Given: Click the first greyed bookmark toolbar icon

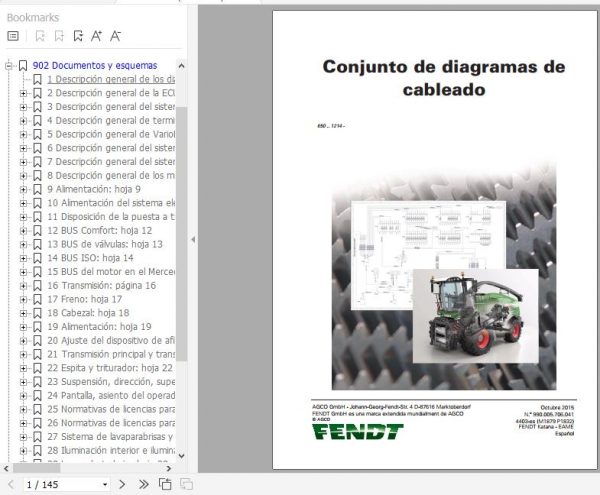Looking at the screenshot, I should [x=40, y=36].
